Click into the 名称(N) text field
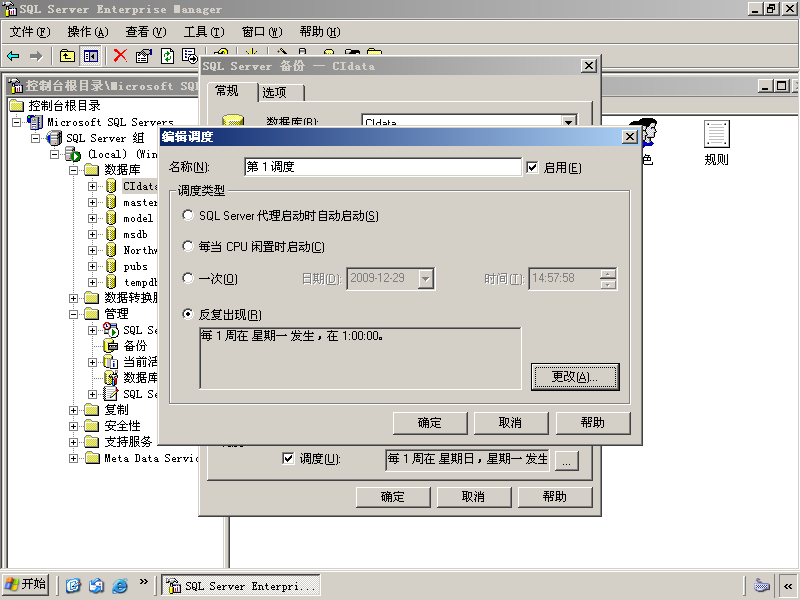800x600 pixels. 383,167
